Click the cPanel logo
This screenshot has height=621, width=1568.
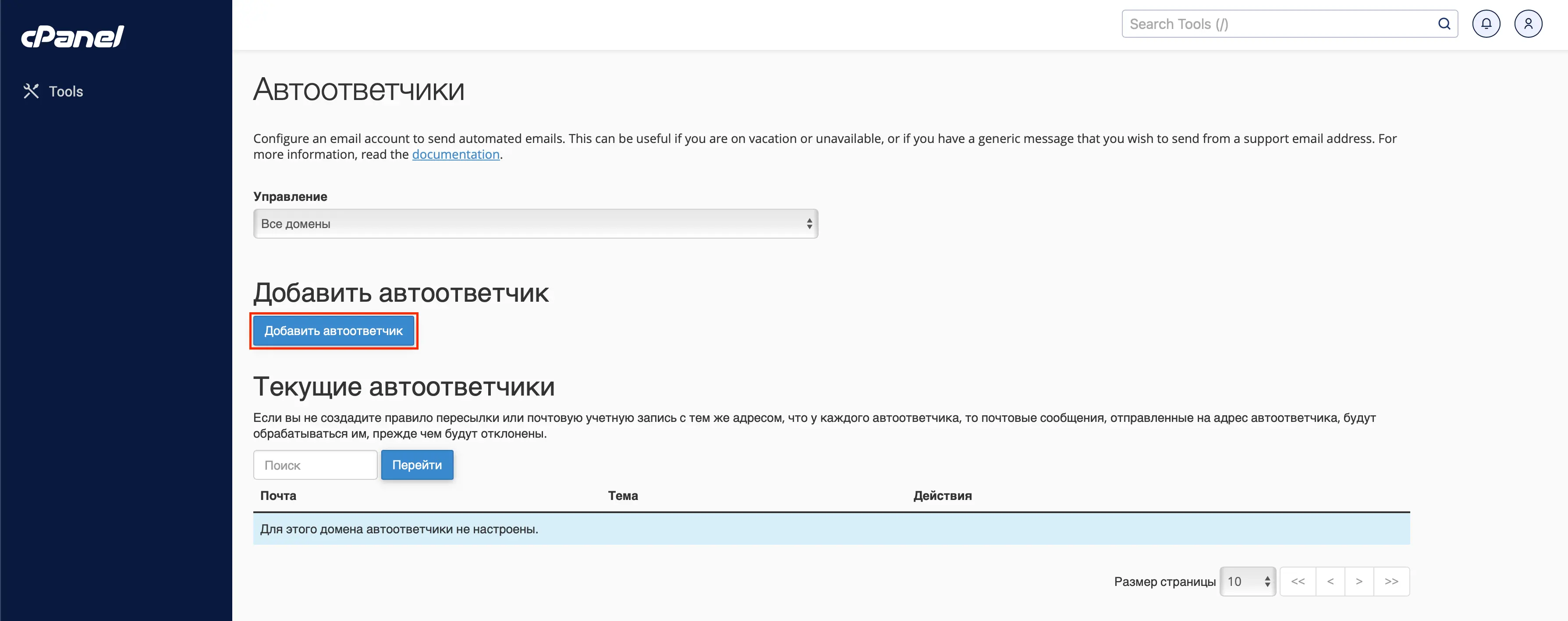click(x=72, y=36)
